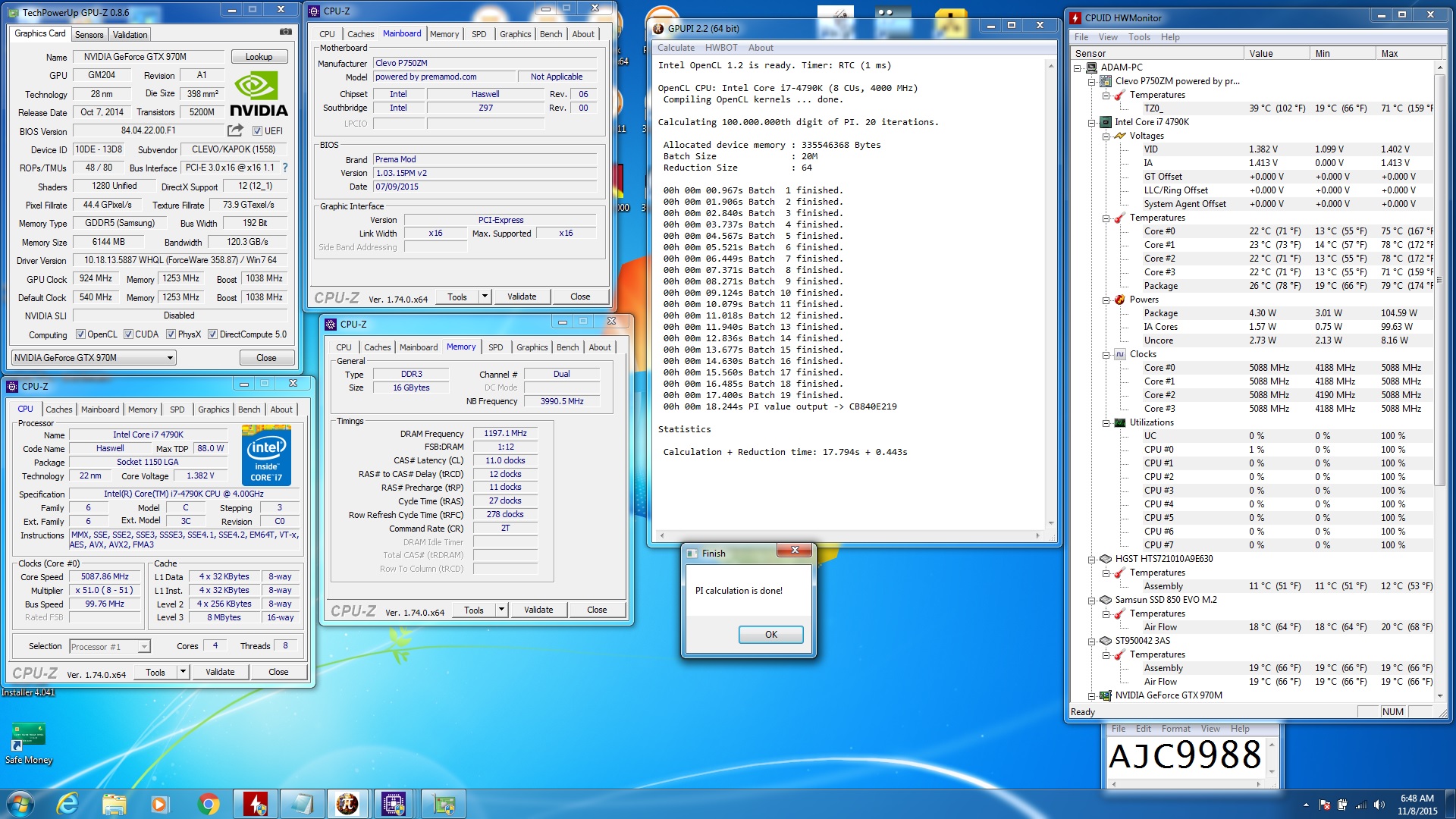Open the Tools dropdown arrow in CPU-Z Mainboard window

click(485, 297)
